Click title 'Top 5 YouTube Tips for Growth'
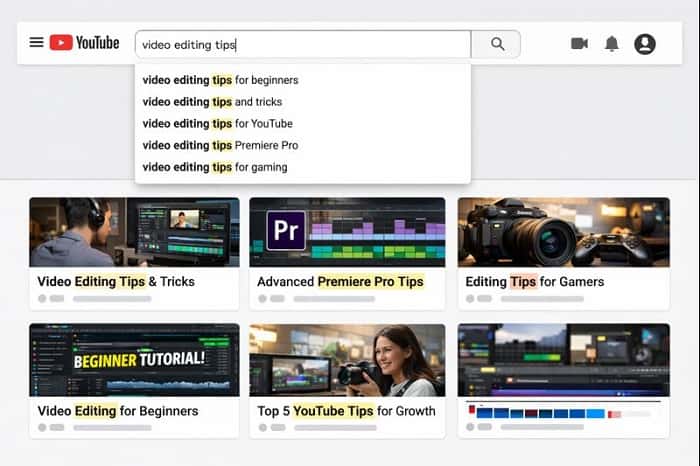 coord(346,411)
